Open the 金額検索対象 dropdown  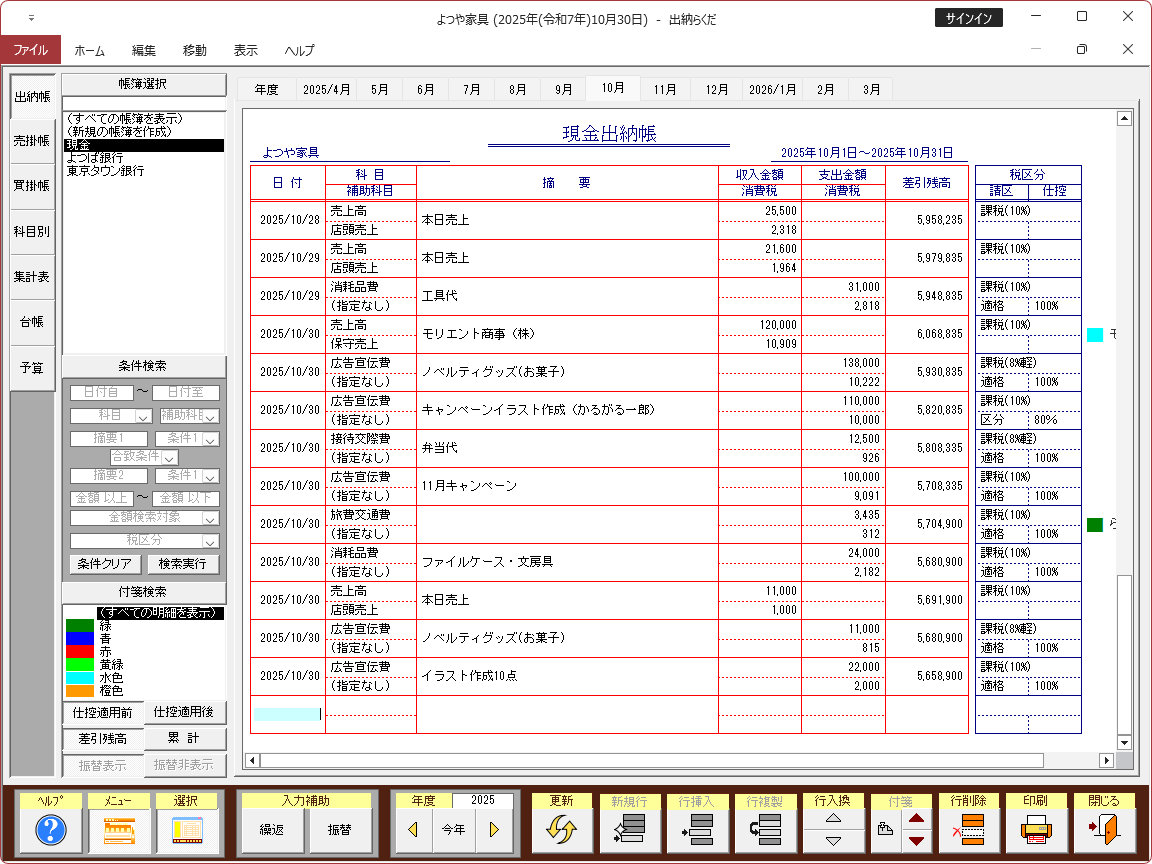point(210,518)
